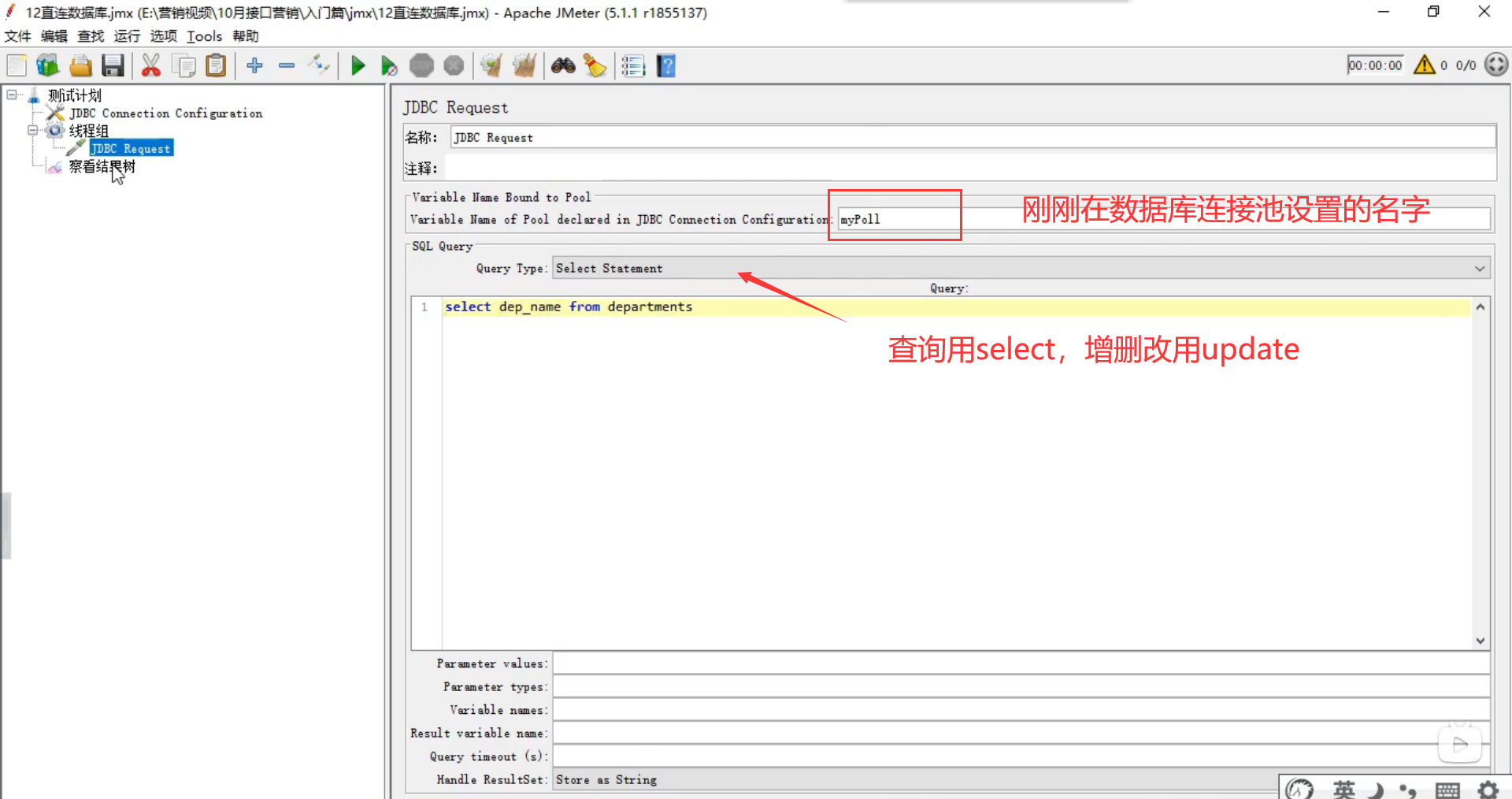The height and width of the screenshot is (799, 1512).
Task: Open a test plan file with Open icon
Action: (x=80, y=65)
